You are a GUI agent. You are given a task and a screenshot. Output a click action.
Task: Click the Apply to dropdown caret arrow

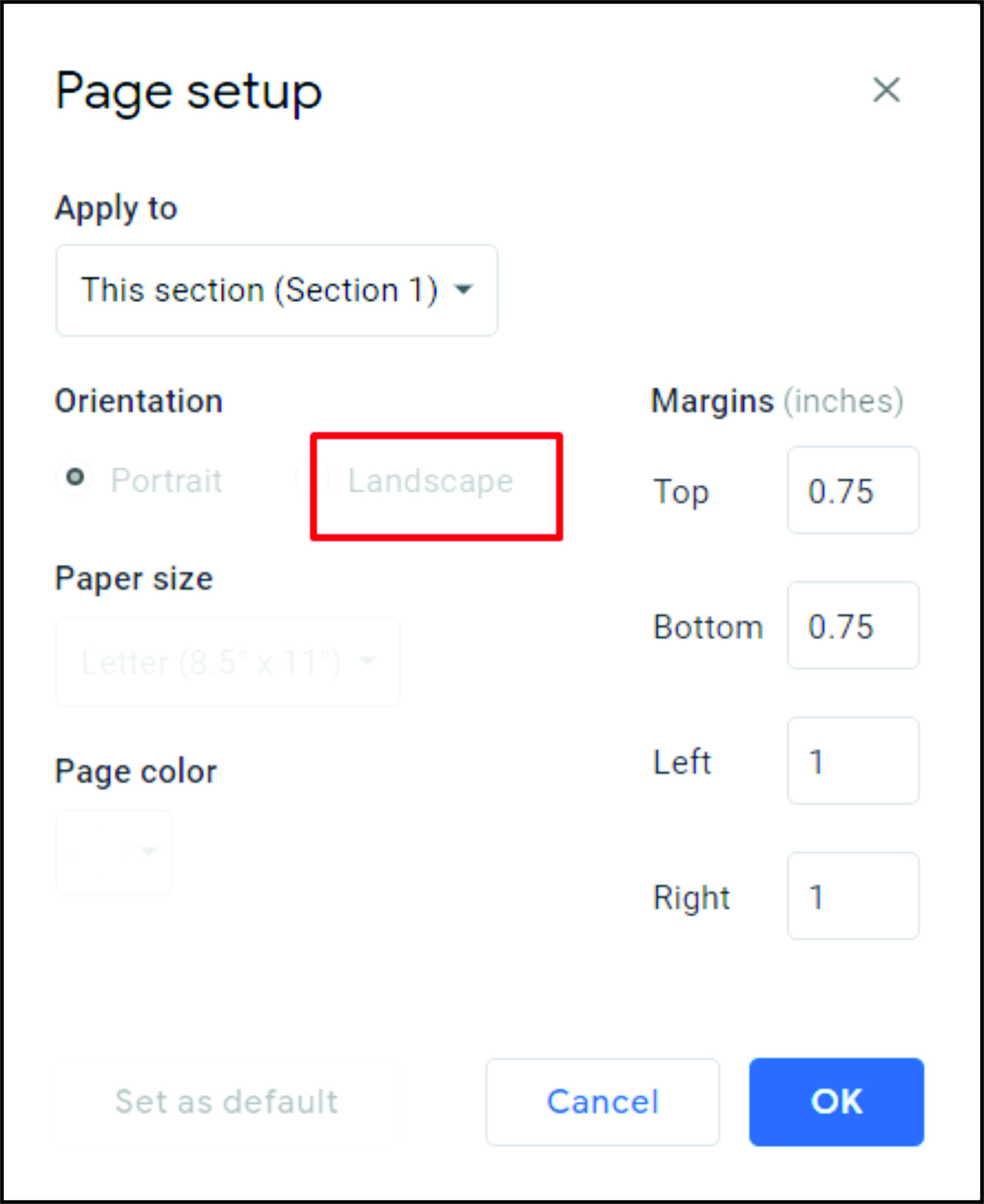click(464, 290)
